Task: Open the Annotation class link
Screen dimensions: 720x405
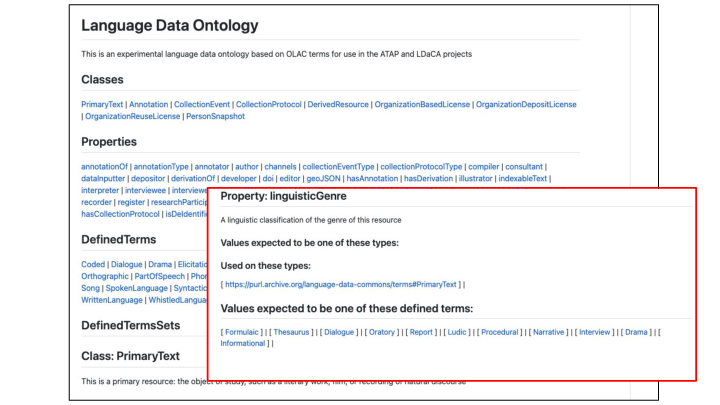Action: pos(147,104)
